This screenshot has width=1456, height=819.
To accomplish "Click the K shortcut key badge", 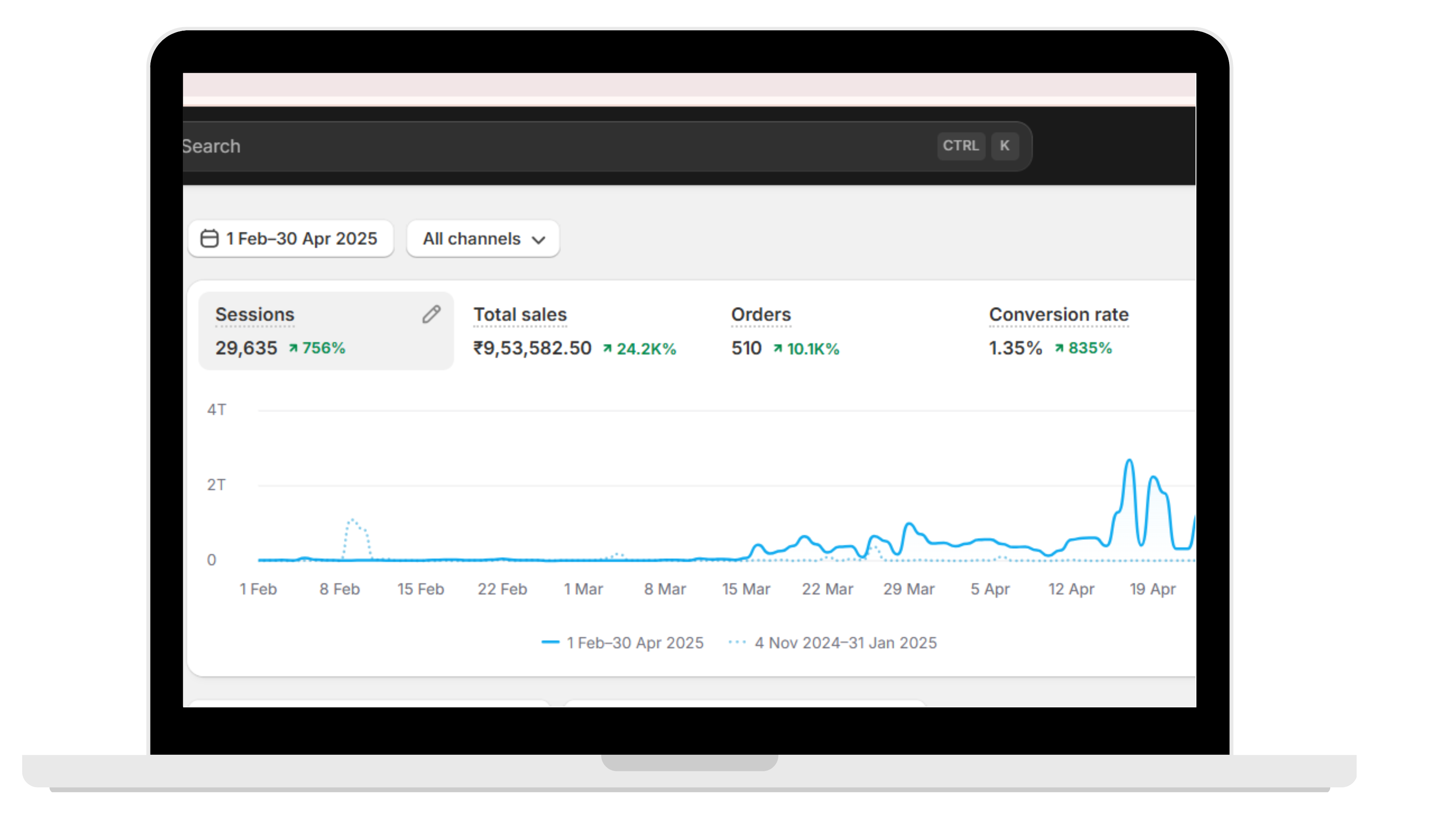I will tap(1004, 146).
